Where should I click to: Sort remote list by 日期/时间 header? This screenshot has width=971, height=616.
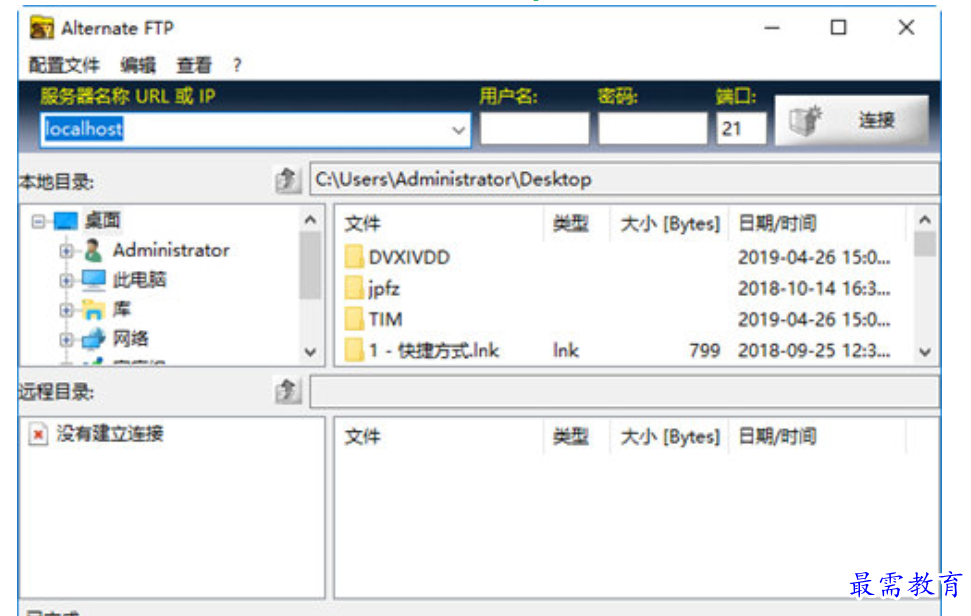click(x=817, y=436)
